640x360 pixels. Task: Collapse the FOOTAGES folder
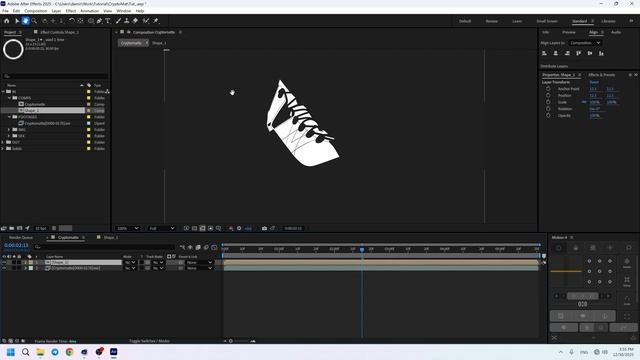click(9, 117)
